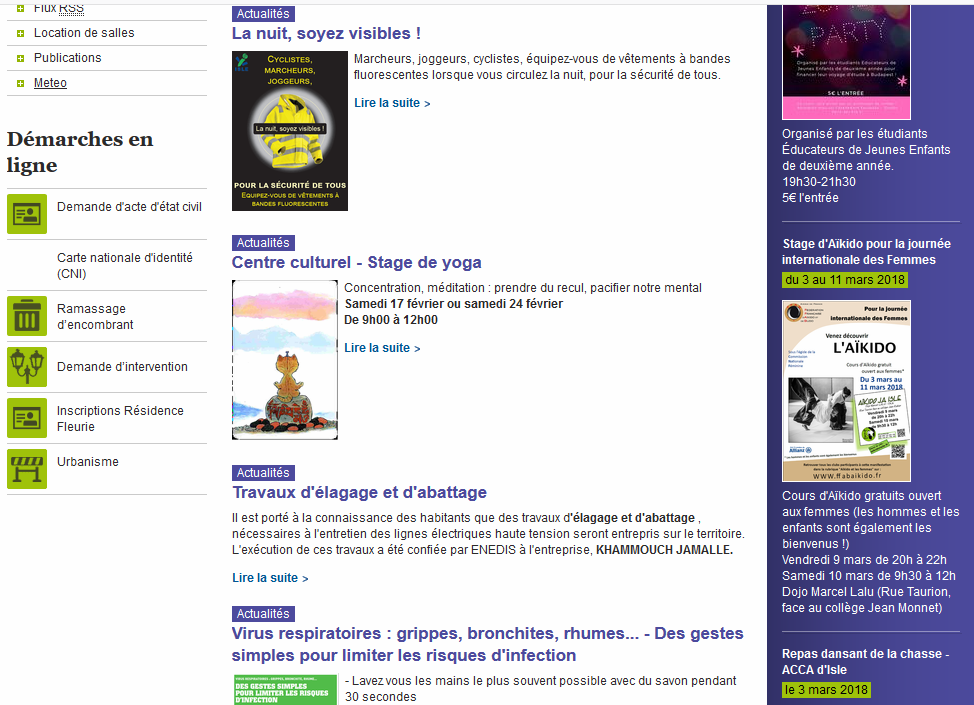Open the Meteo sidebar link
Screen dimensions: 974x705
pos(50,83)
